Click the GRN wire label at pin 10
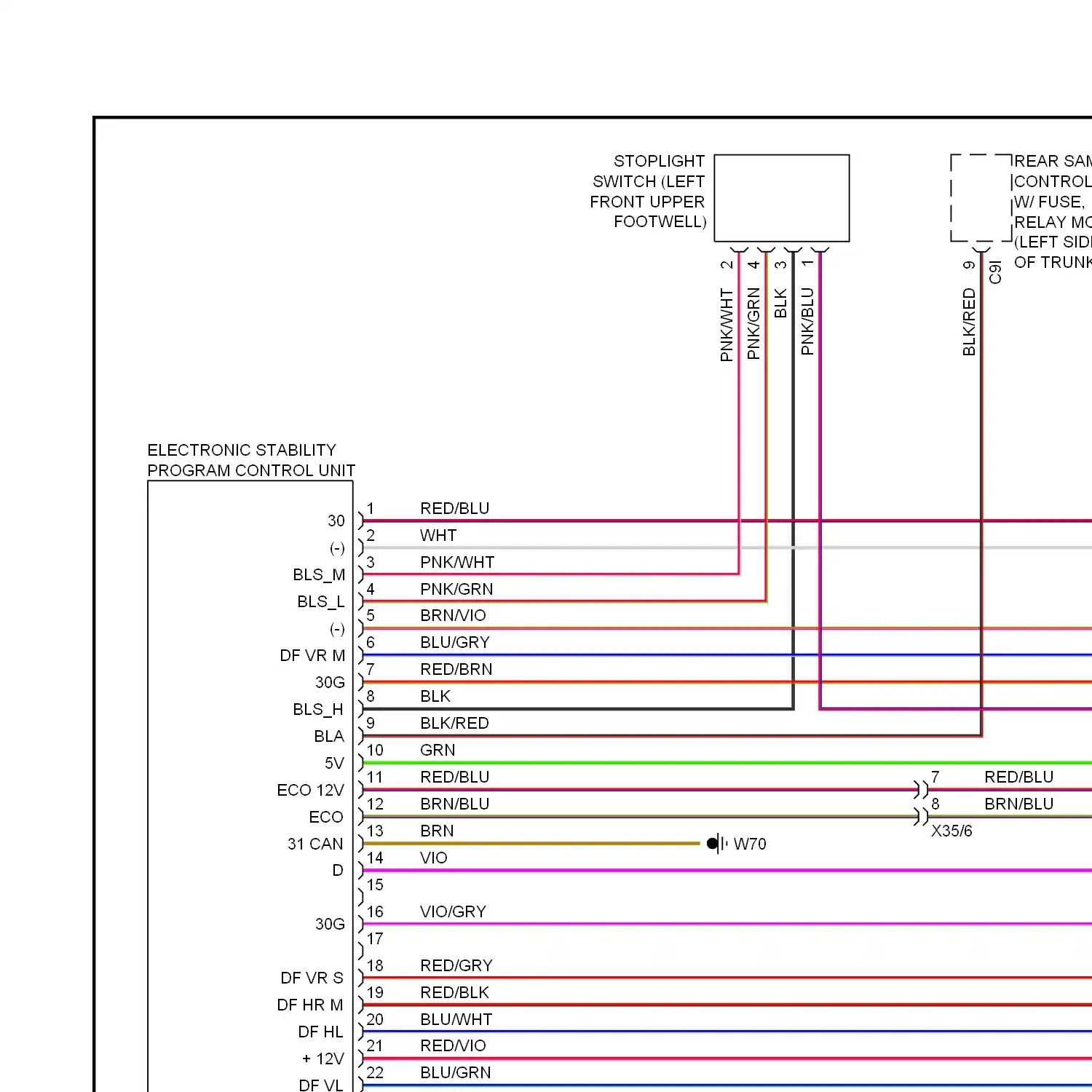Image resolution: width=1092 pixels, height=1092 pixels. 438,750
